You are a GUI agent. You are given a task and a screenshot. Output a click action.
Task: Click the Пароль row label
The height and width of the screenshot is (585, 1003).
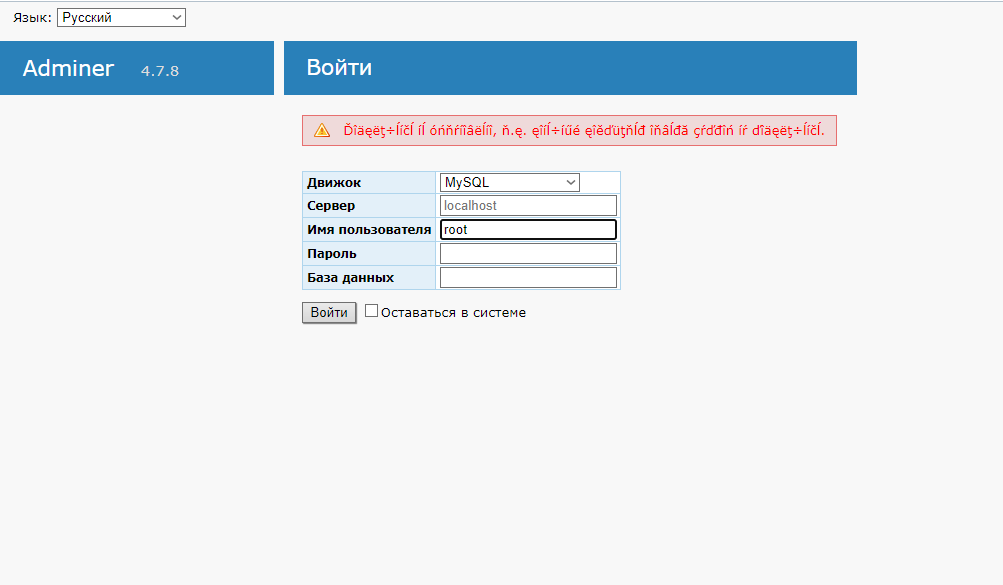pyautogui.click(x=332, y=254)
